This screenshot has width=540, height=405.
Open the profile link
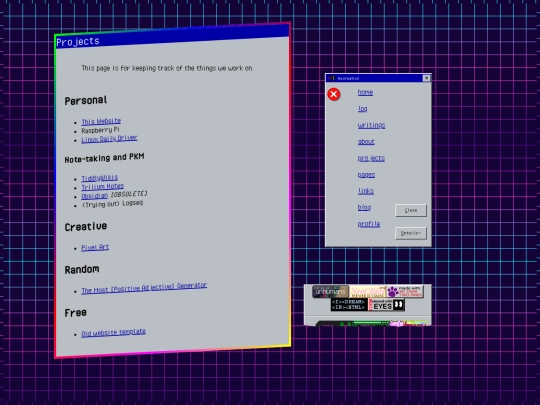368,224
